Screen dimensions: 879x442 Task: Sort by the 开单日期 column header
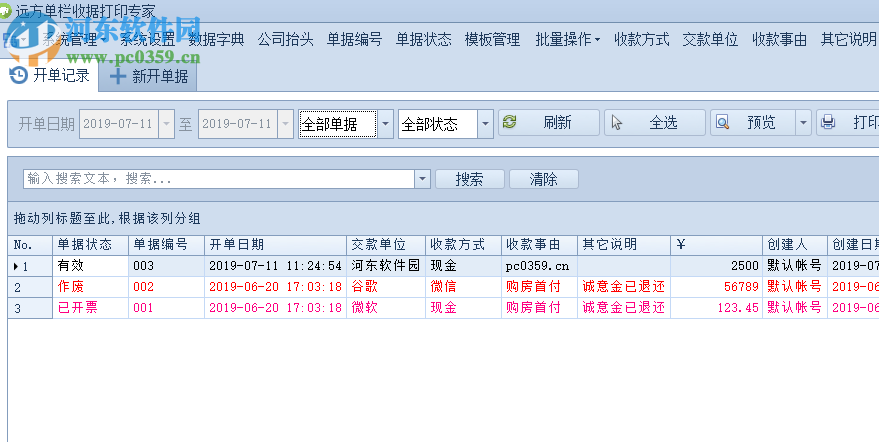(x=276, y=245)
